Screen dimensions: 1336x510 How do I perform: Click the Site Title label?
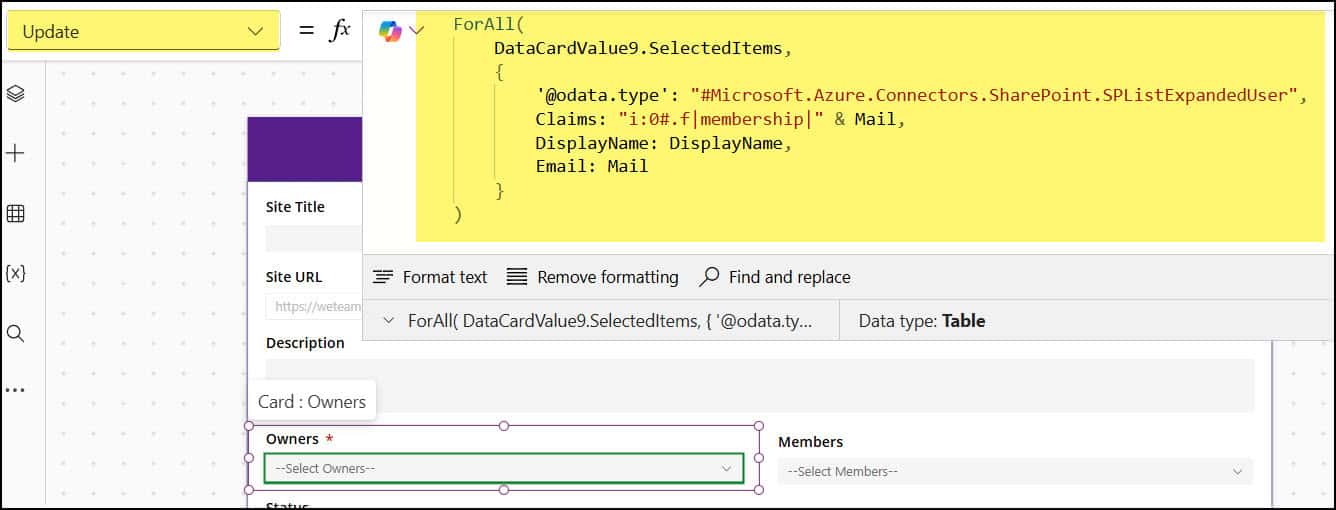tap(295, 207)
